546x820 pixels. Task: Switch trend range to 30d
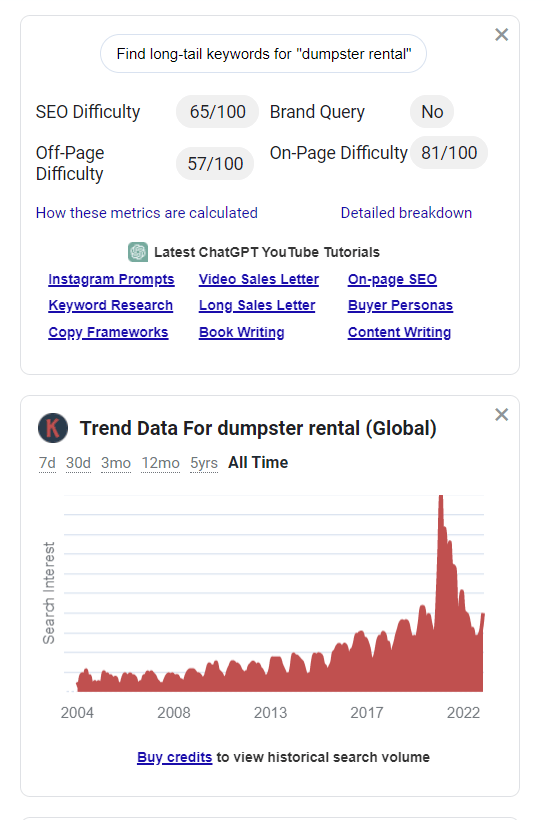point(78,463)
